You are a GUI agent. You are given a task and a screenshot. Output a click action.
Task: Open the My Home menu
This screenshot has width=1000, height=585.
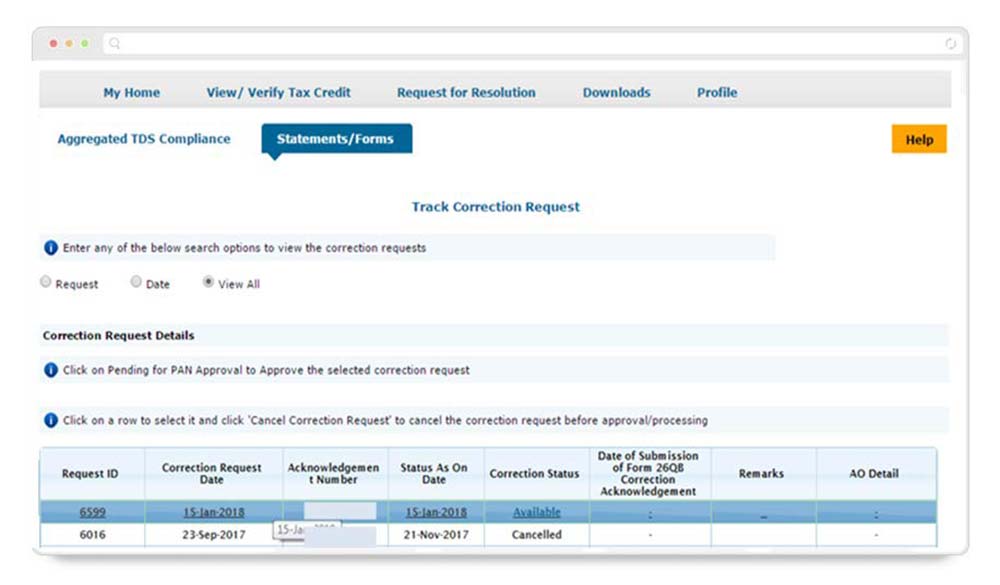coord(131,92)
